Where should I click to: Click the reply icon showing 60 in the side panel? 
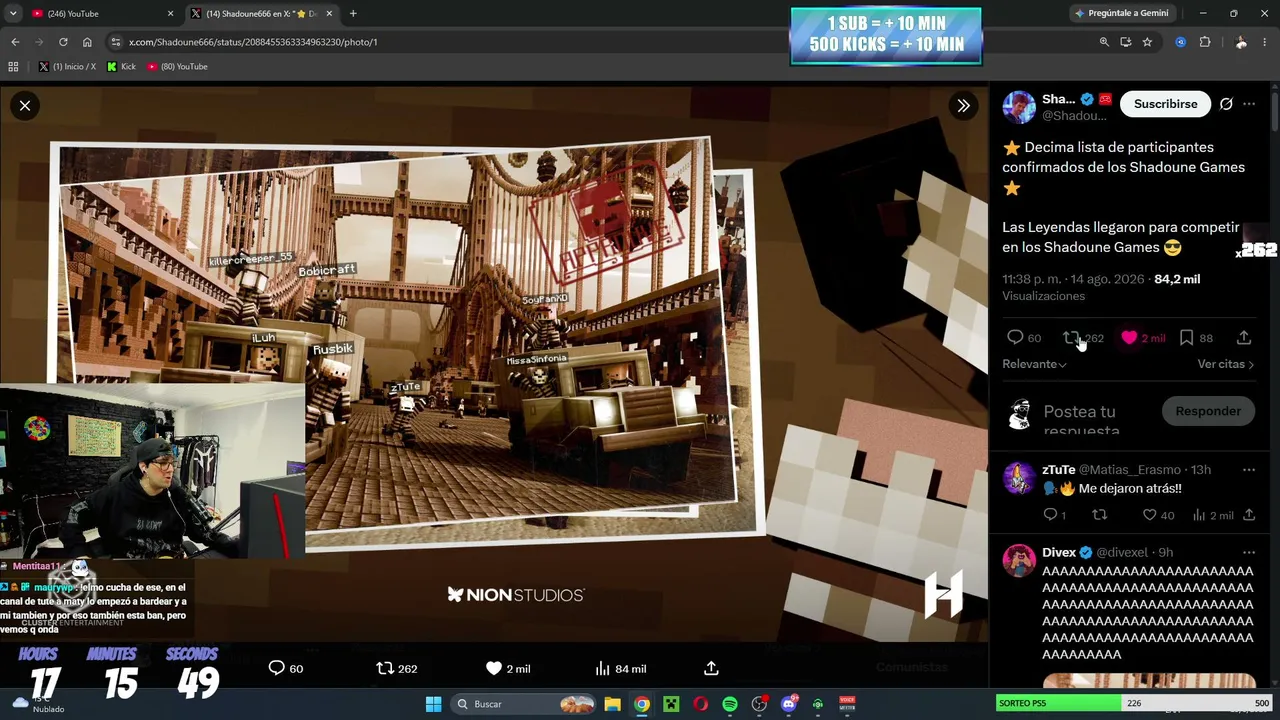1015,338
